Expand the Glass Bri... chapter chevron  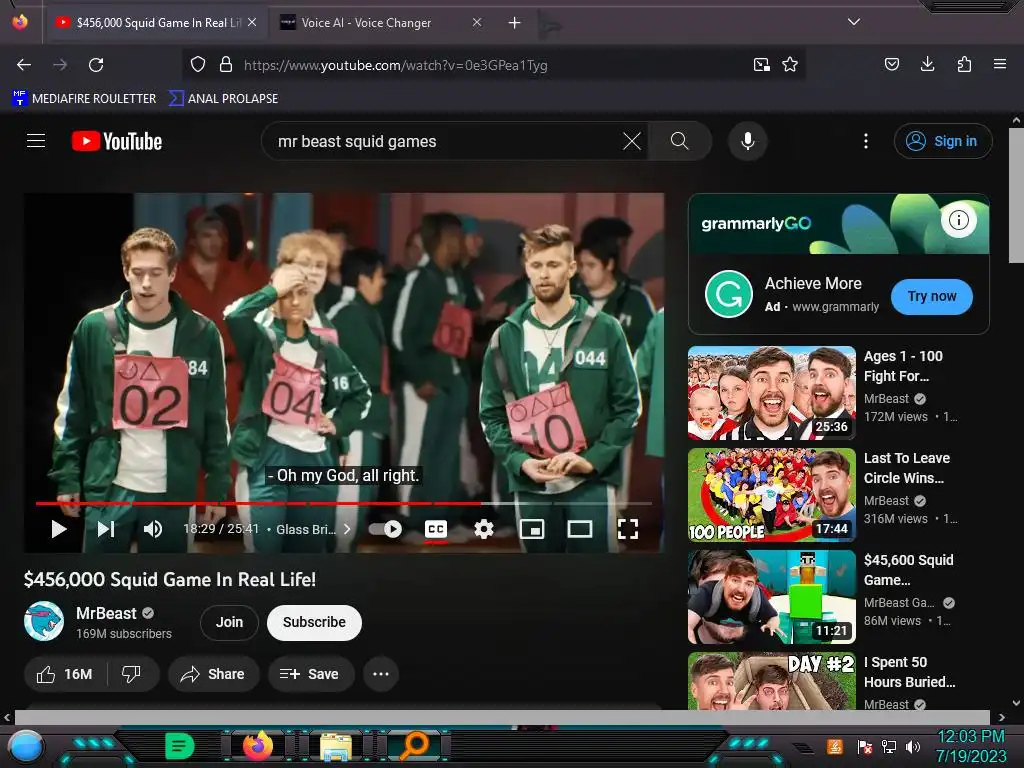347,529
